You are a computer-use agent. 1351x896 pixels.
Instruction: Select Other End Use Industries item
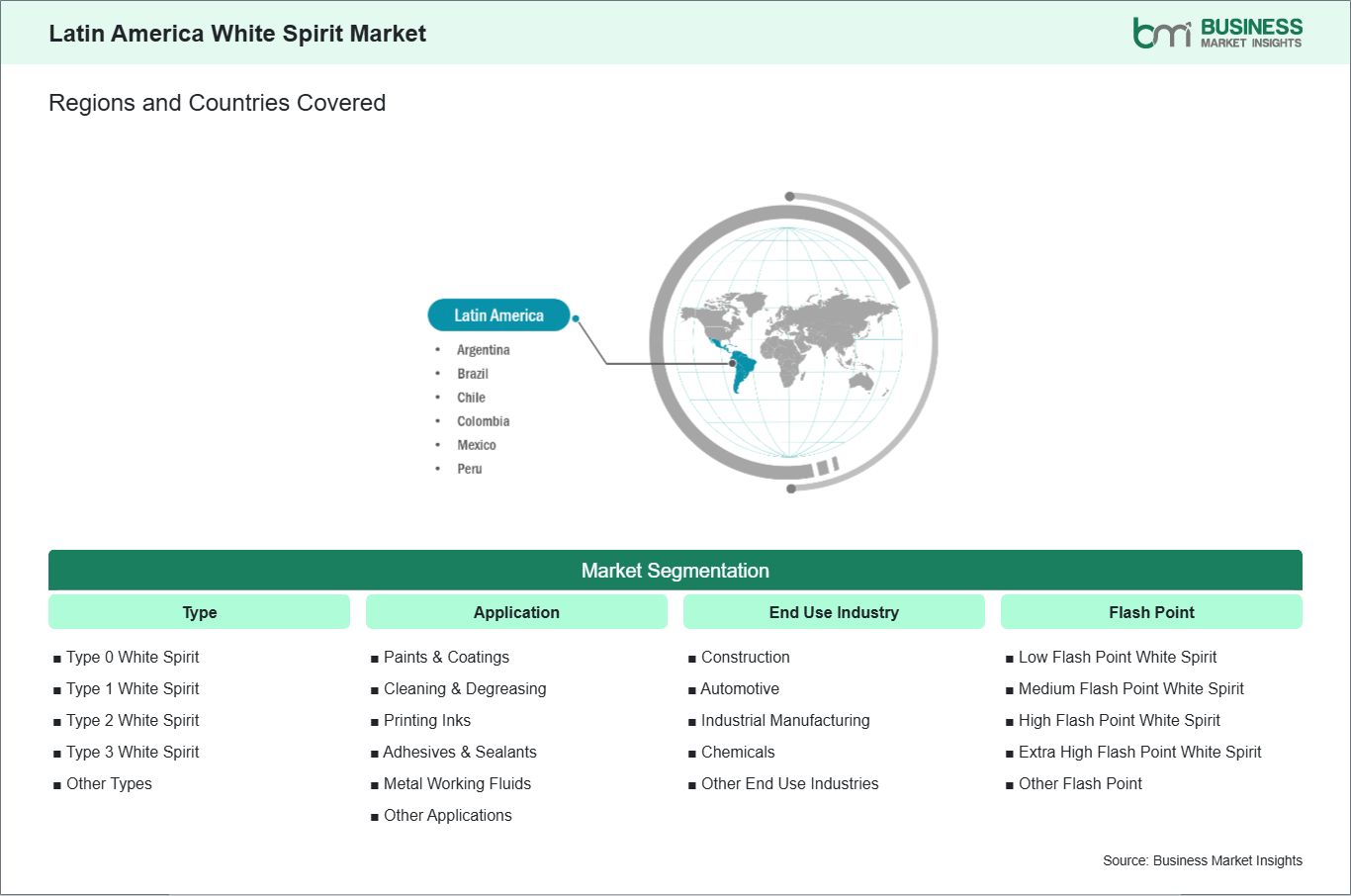point(789,783)
